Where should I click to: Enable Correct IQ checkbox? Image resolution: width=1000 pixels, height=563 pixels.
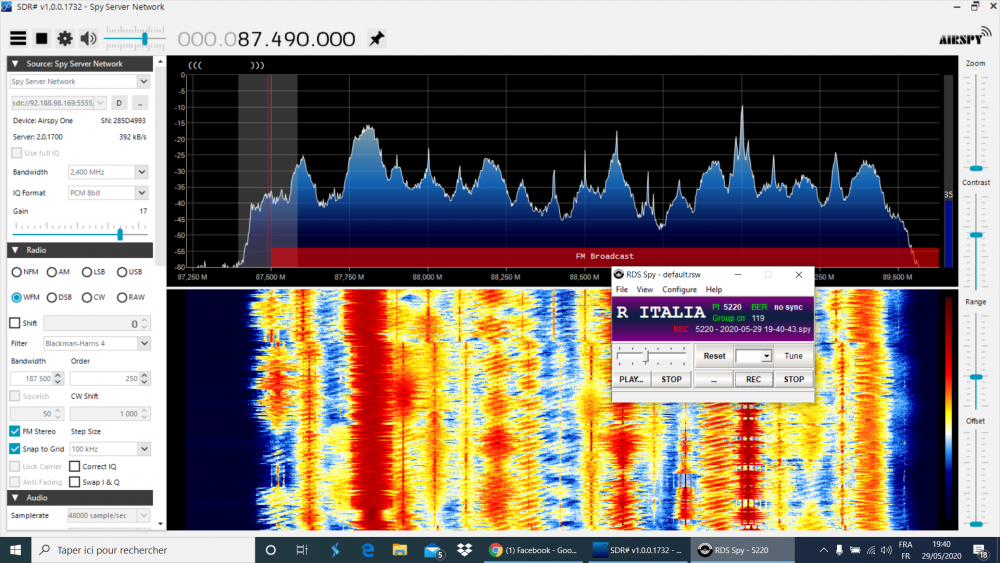pos(75,466)
